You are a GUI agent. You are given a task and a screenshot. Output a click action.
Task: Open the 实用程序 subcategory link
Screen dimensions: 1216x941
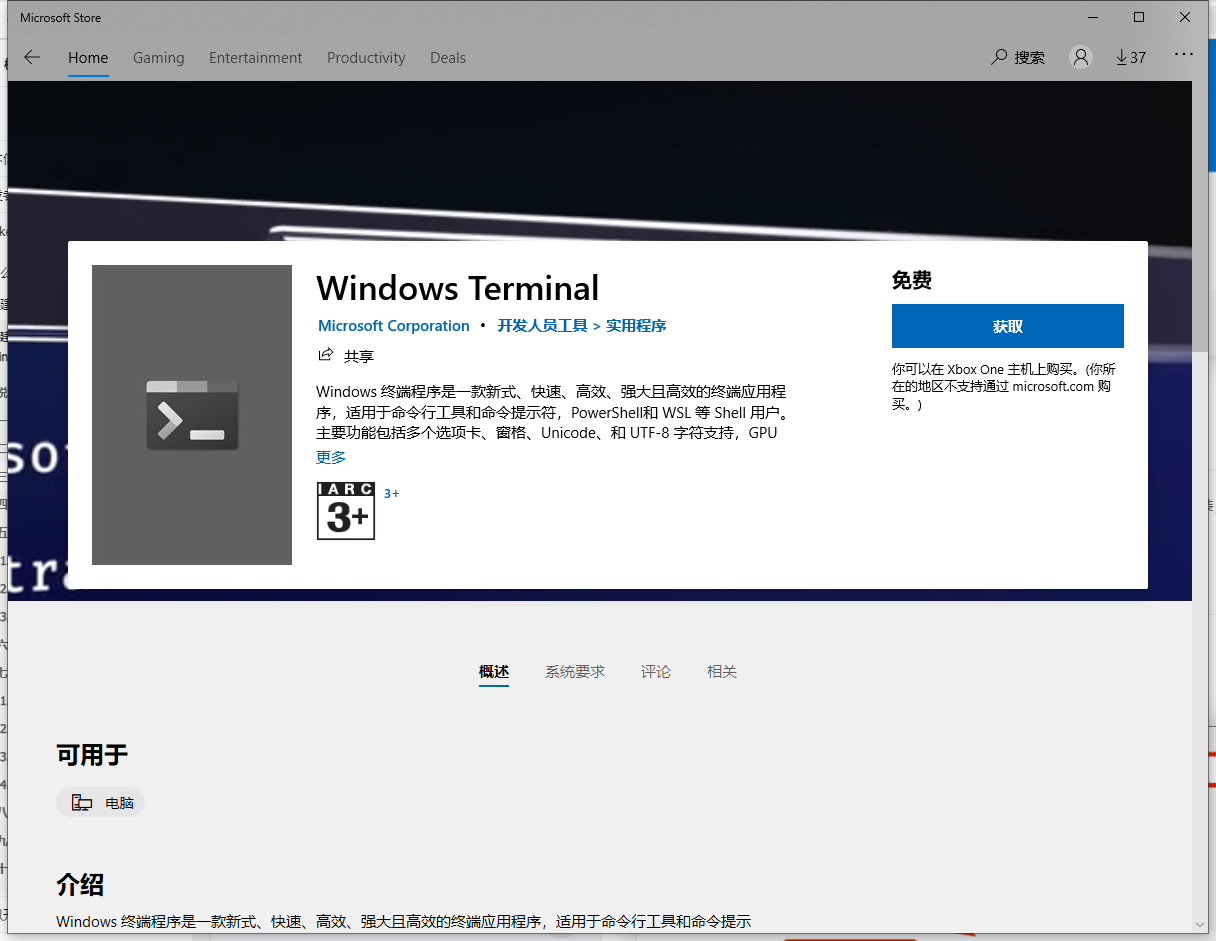[636, 326]
